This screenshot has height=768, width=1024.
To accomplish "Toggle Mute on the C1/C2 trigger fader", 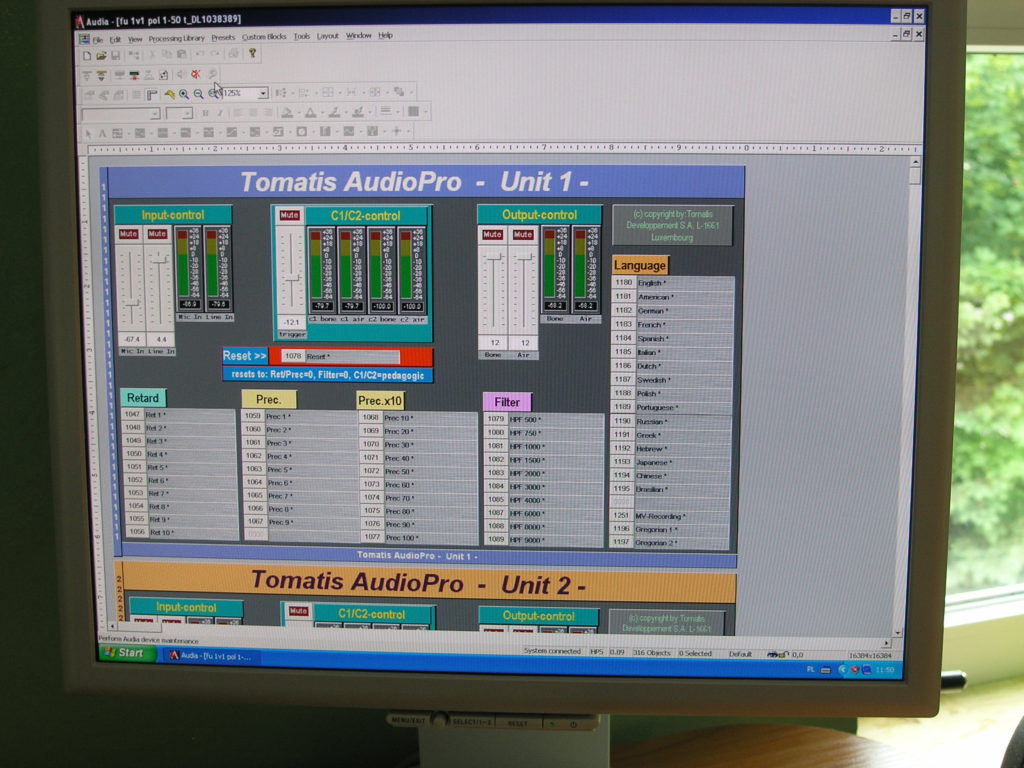I will (x=289, y=215).
